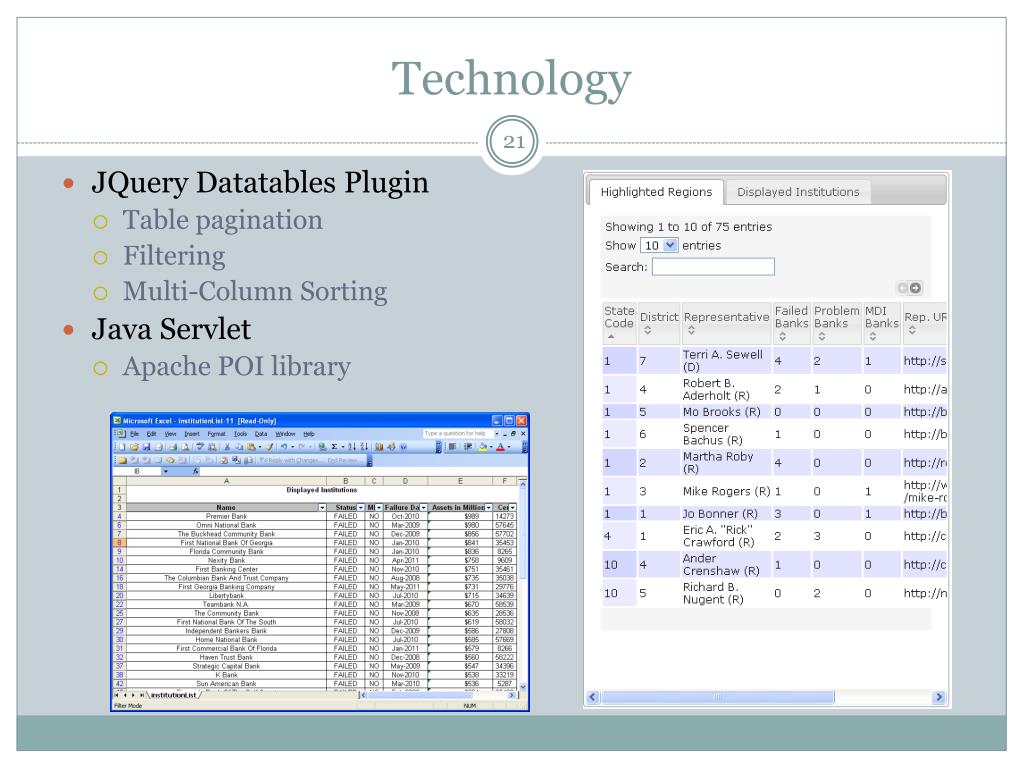Screen dimensions: 1024x768
Task: Open the Name Box dropdown arrow in Excel
Action: 166,471
